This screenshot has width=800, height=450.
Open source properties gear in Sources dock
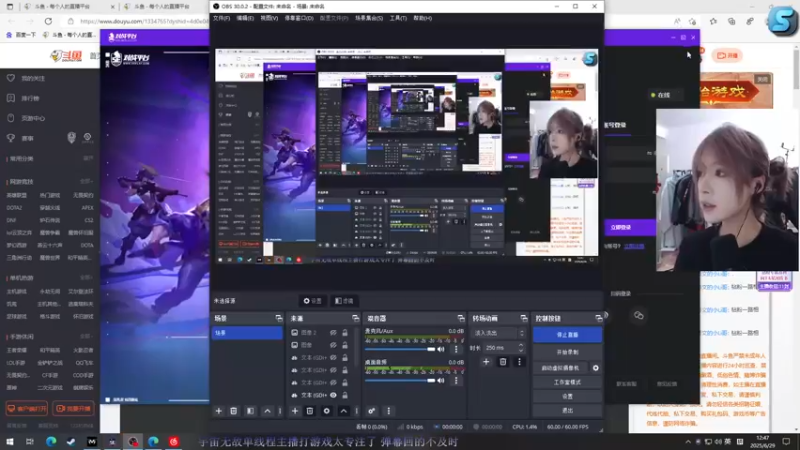pos(327,411)
